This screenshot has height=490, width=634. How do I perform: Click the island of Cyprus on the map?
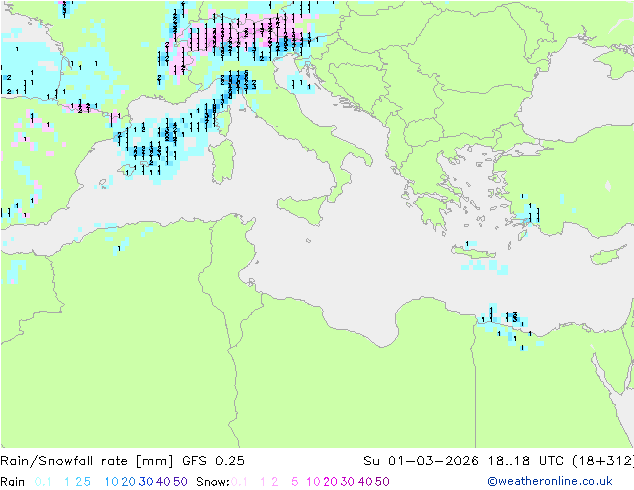point(609,256)
